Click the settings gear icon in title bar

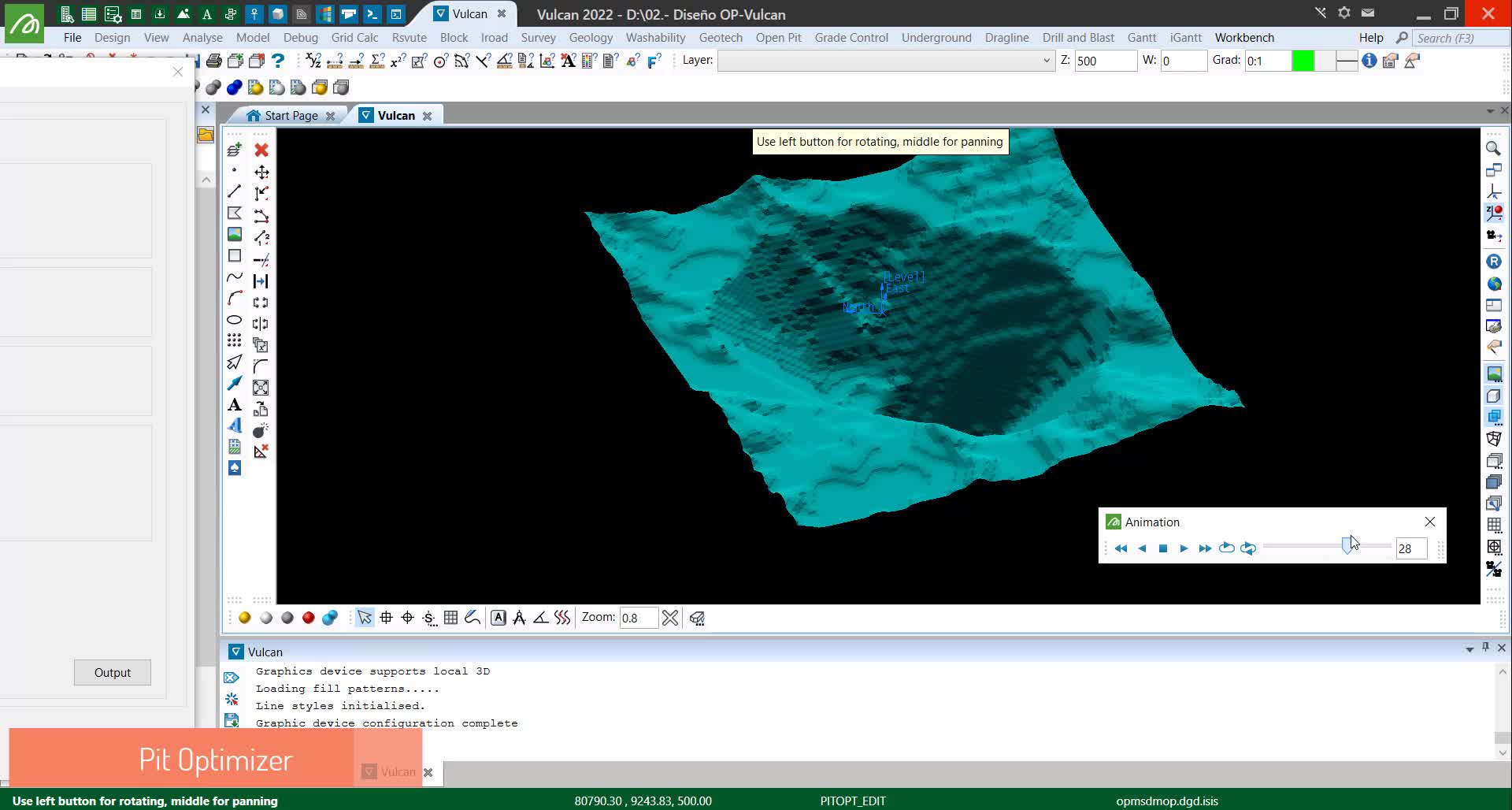click(x=1344, y=13)
